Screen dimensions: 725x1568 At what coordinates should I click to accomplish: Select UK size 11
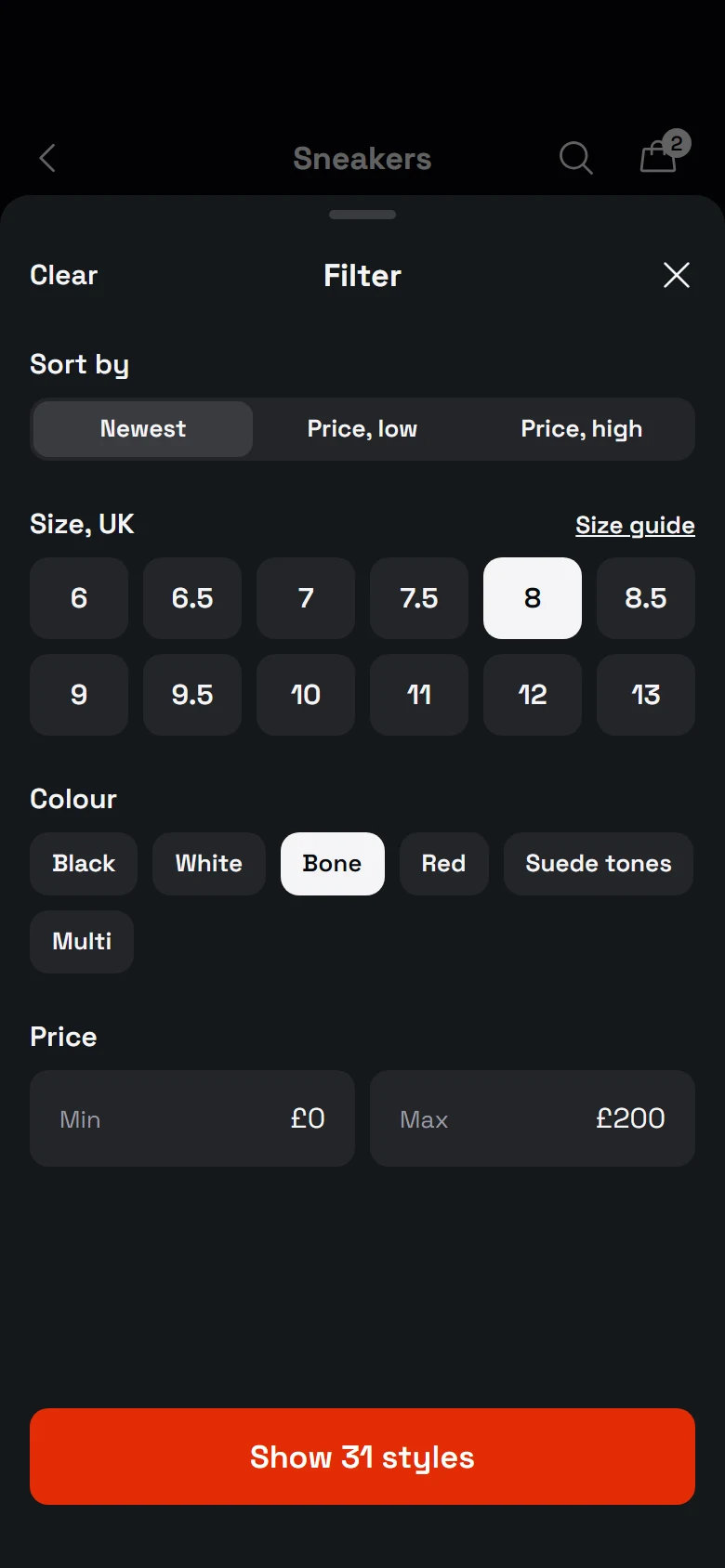pos(419,695)
